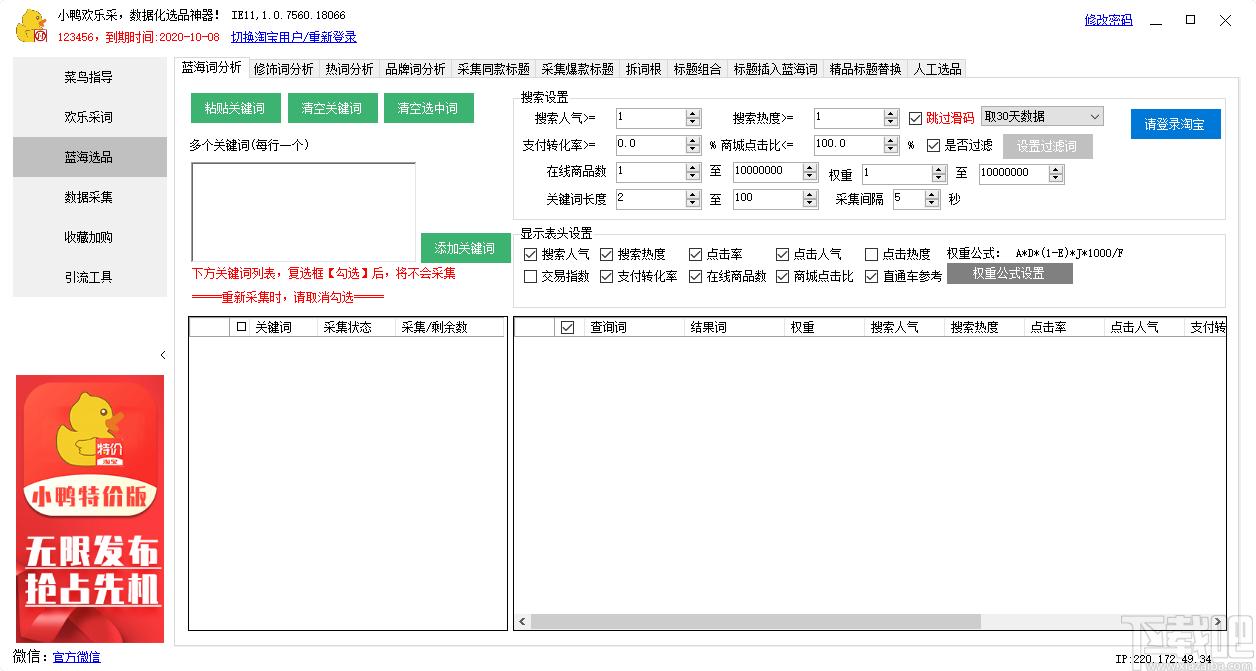Focus the multi-keyword text area

(303, 212)
